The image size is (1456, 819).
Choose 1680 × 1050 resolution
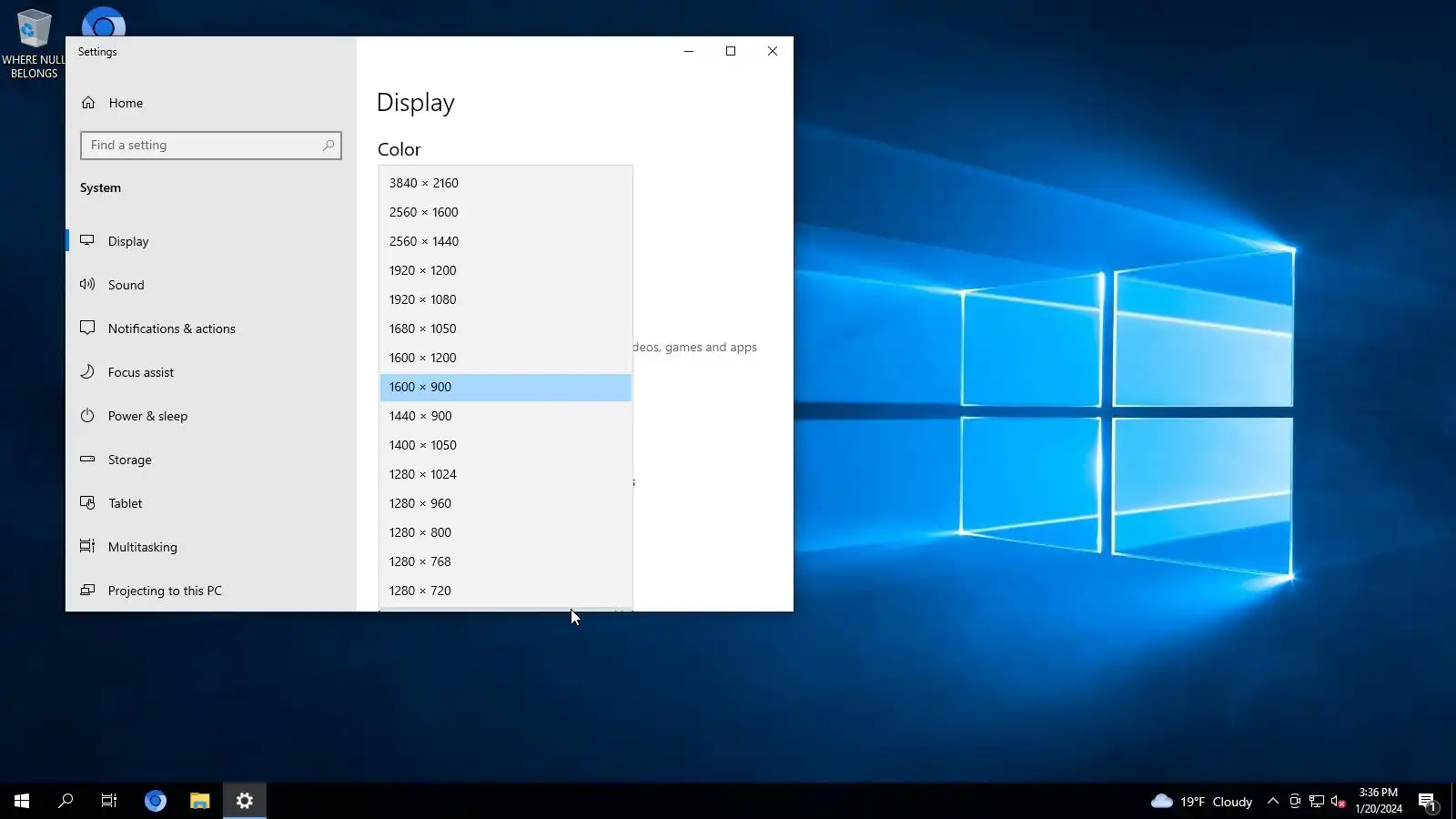506,329
